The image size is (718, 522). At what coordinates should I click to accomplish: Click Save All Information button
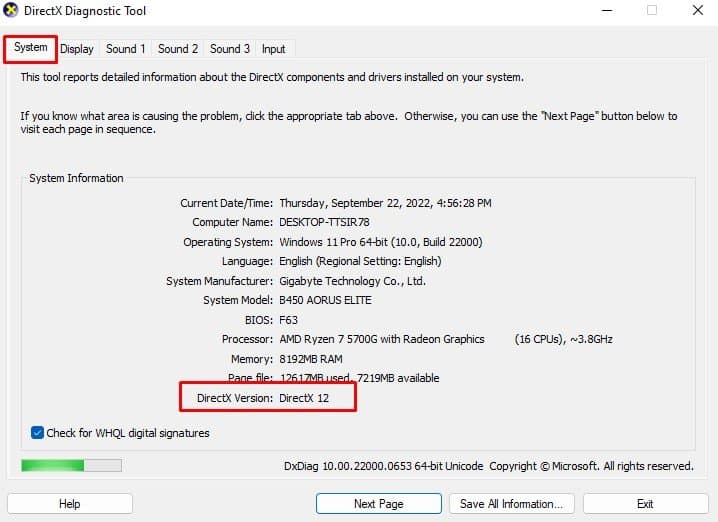tap(511, 504)
